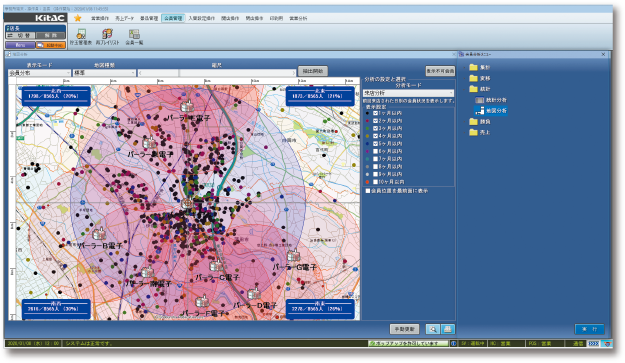This screenshot has width=625, height=363.
Task: Click the gold star favorites icon
Action: 78,18
